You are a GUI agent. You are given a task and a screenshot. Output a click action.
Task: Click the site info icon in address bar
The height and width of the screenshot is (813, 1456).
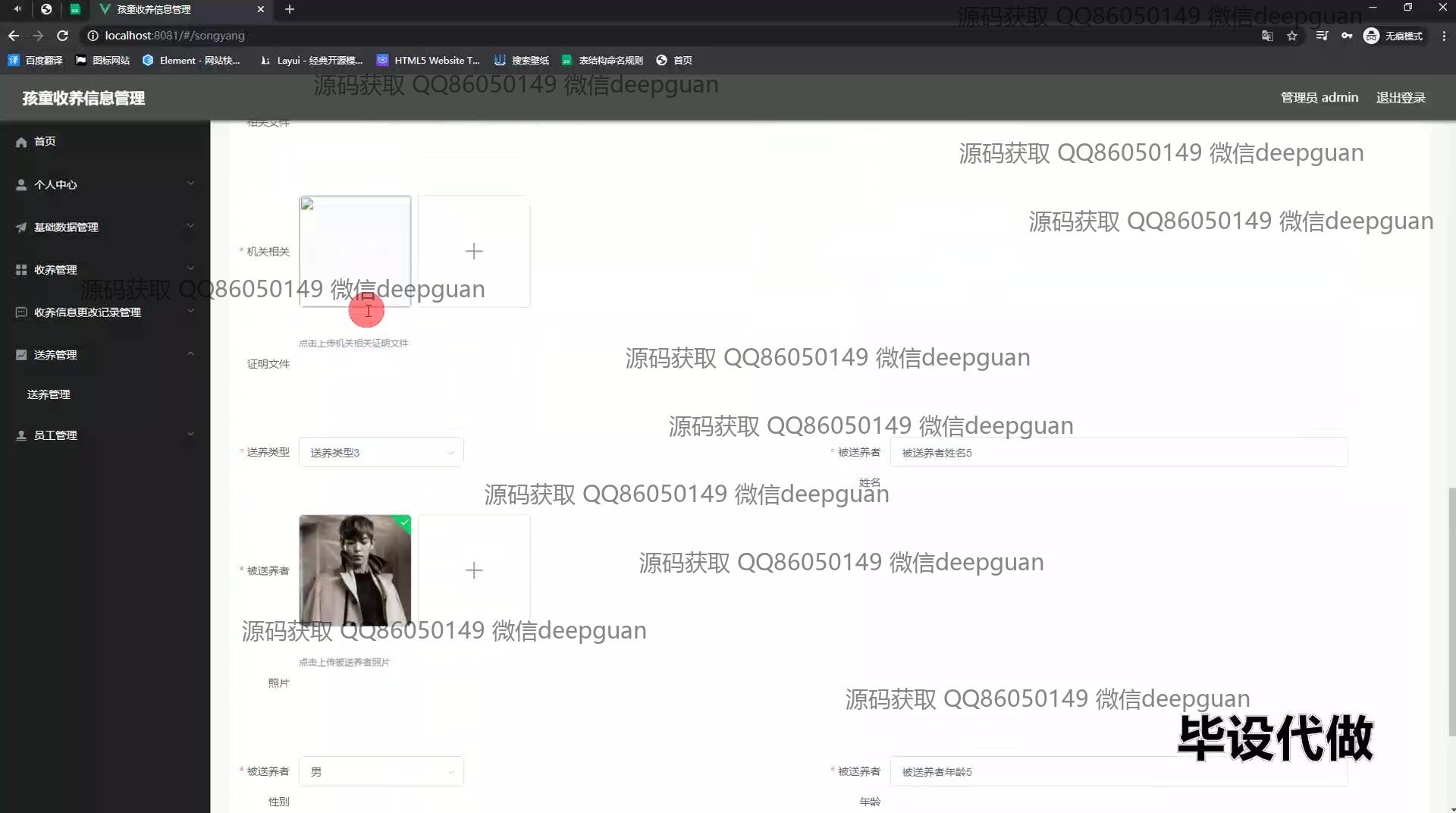(x=93, y=36)
